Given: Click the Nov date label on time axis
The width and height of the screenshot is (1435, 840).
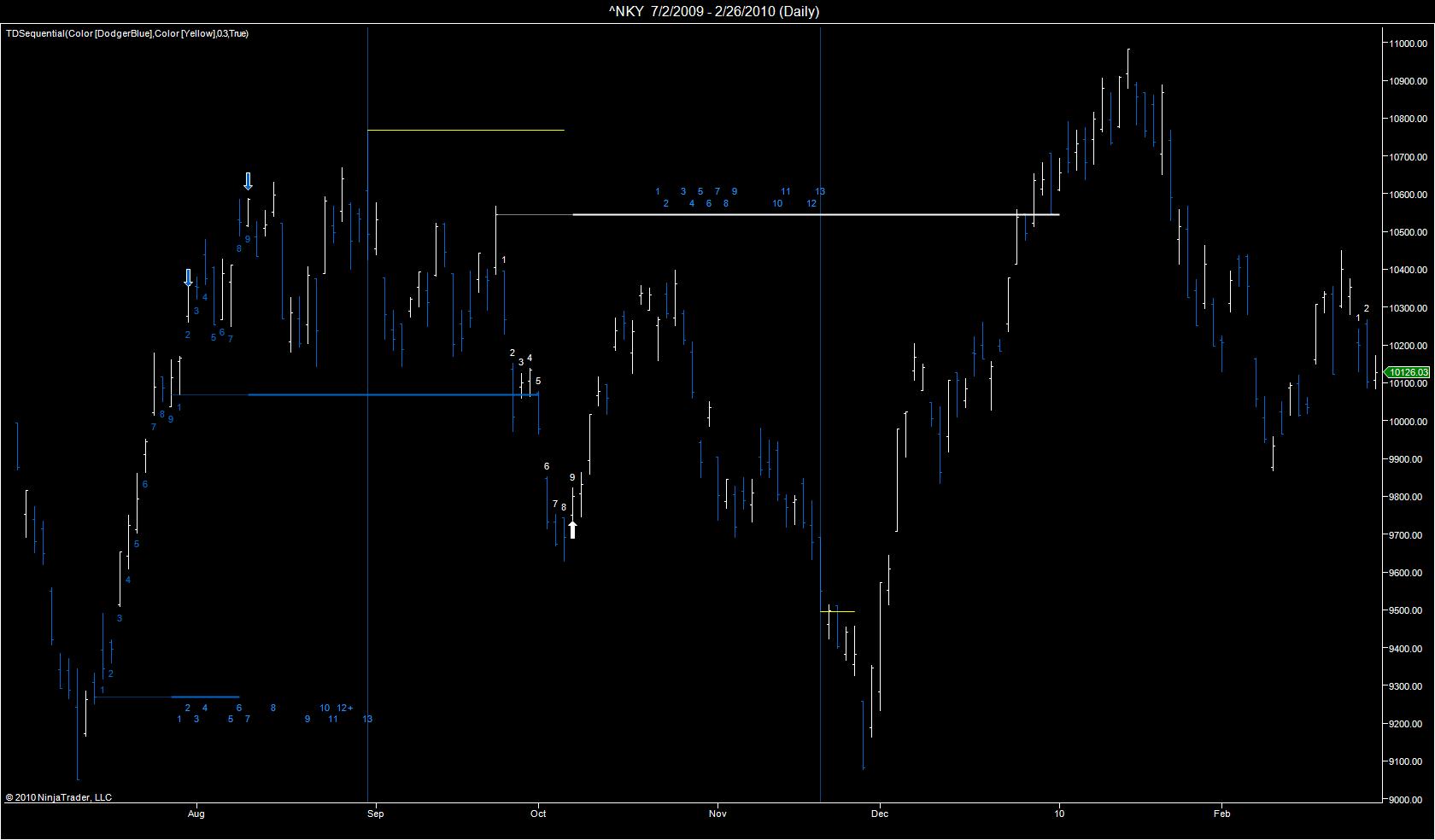Looking at the screenshot, I should click(x=717, y=814).
